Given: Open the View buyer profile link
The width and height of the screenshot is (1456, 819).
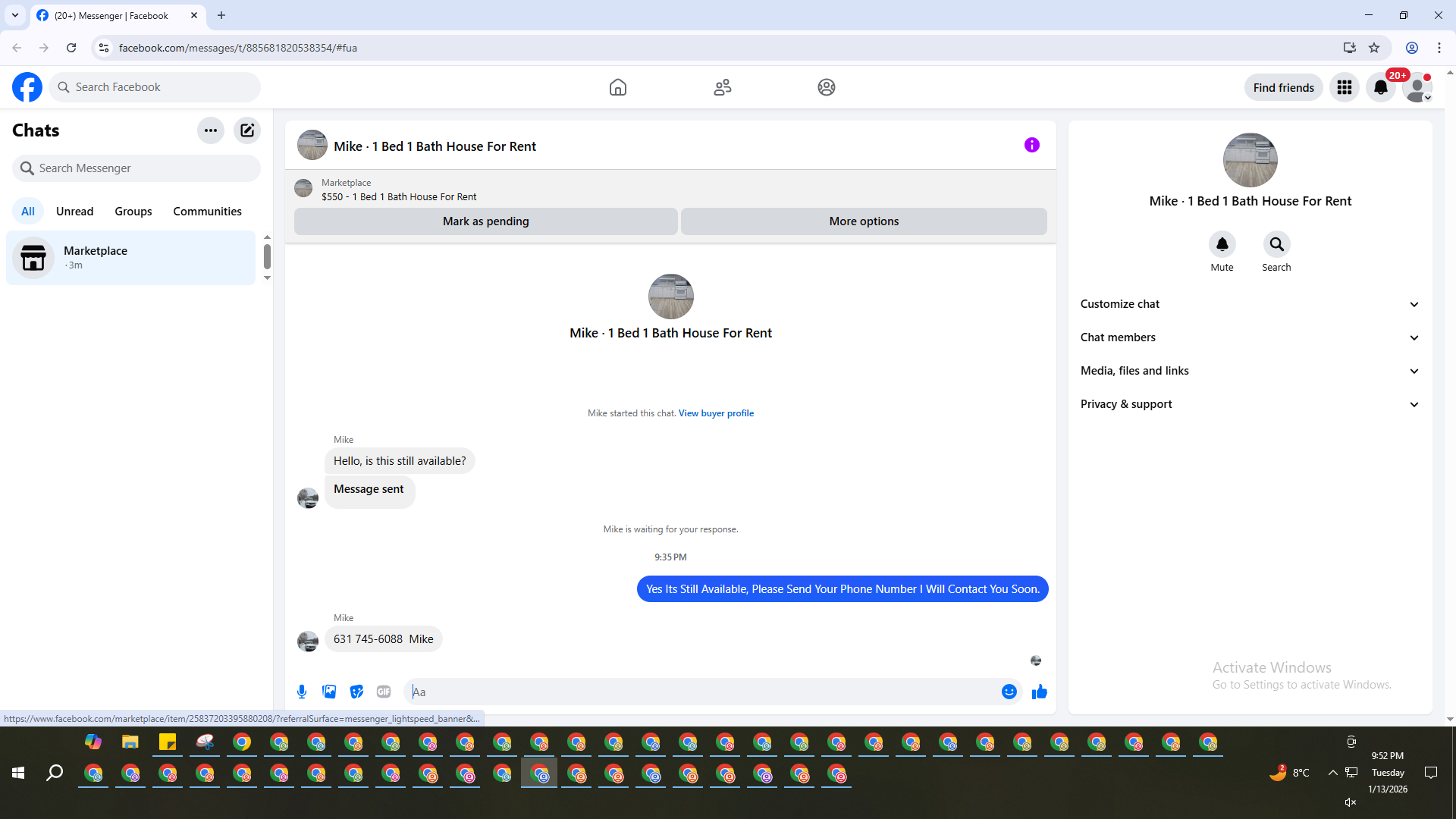Looking at the screenshot, I should tap(715, 413).
